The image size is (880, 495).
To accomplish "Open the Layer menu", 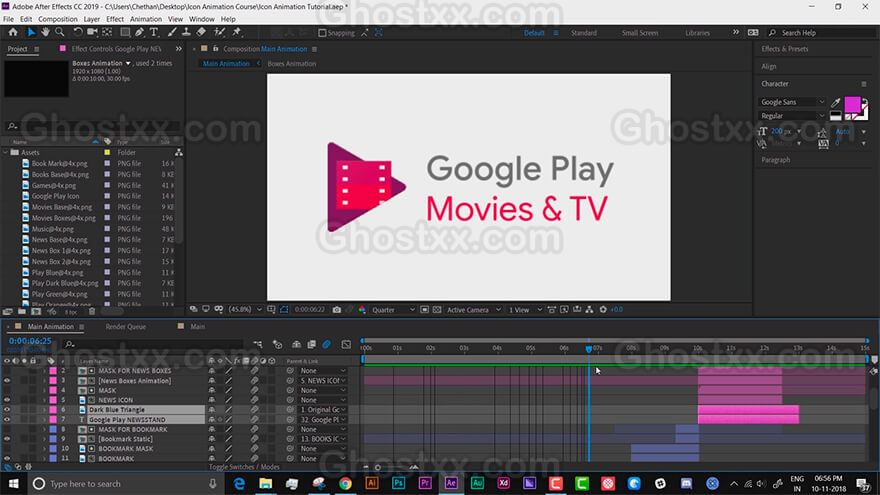I will [91, 19].
